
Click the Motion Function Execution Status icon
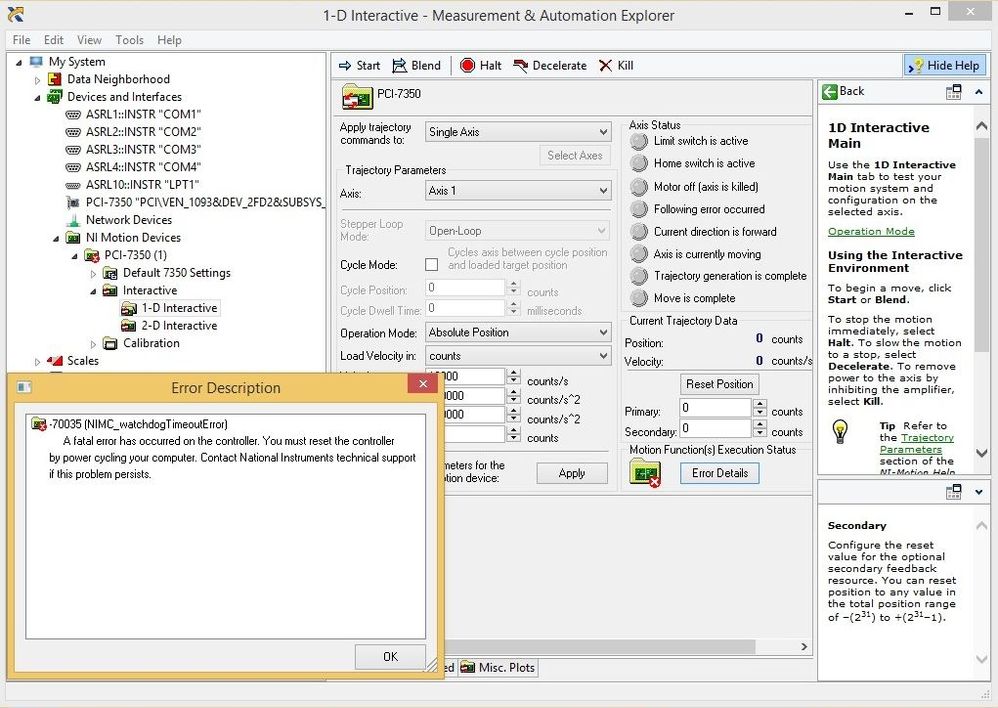click(x=645, y=474)
